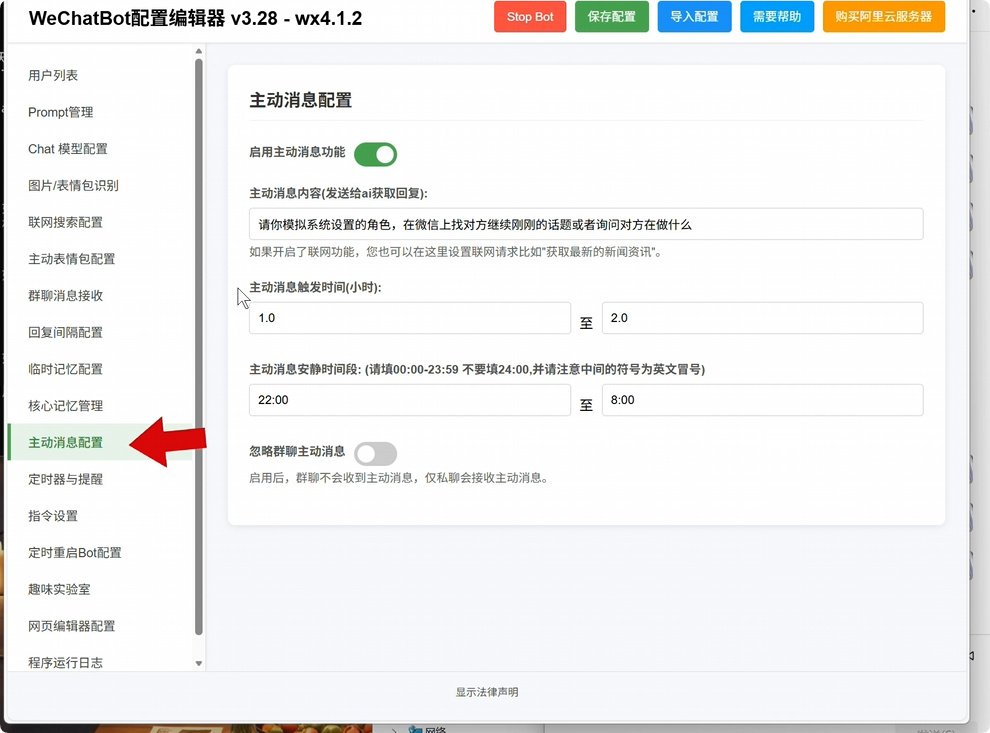990x733 pixels.
Task: Click the 主动消息配置 page heading
Action: point(301,100)
